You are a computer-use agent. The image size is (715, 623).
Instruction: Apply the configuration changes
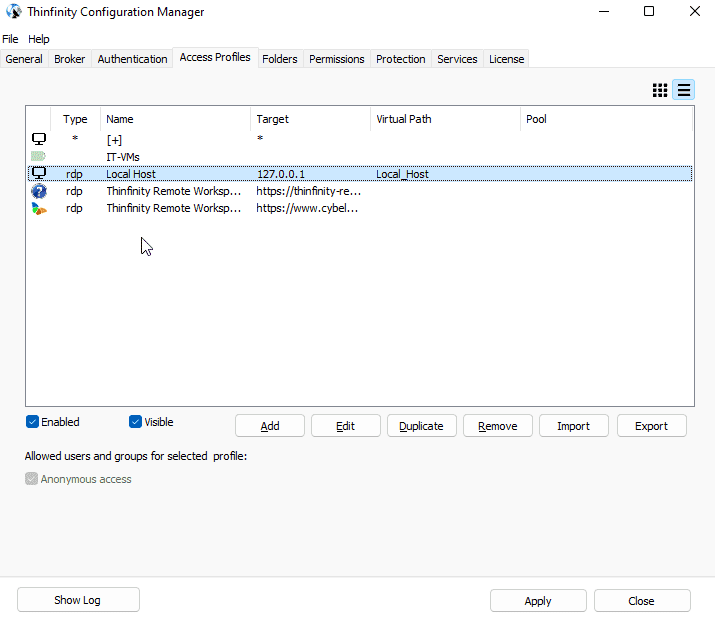pyautogui.click(x=538, y=601)
